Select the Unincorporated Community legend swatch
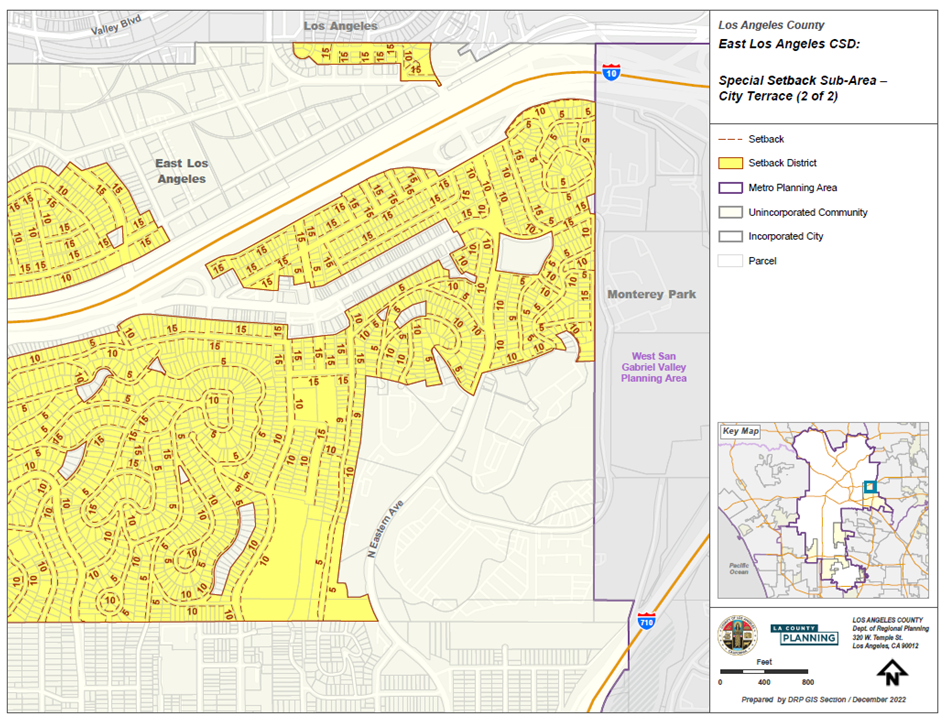 click(730, 213)
